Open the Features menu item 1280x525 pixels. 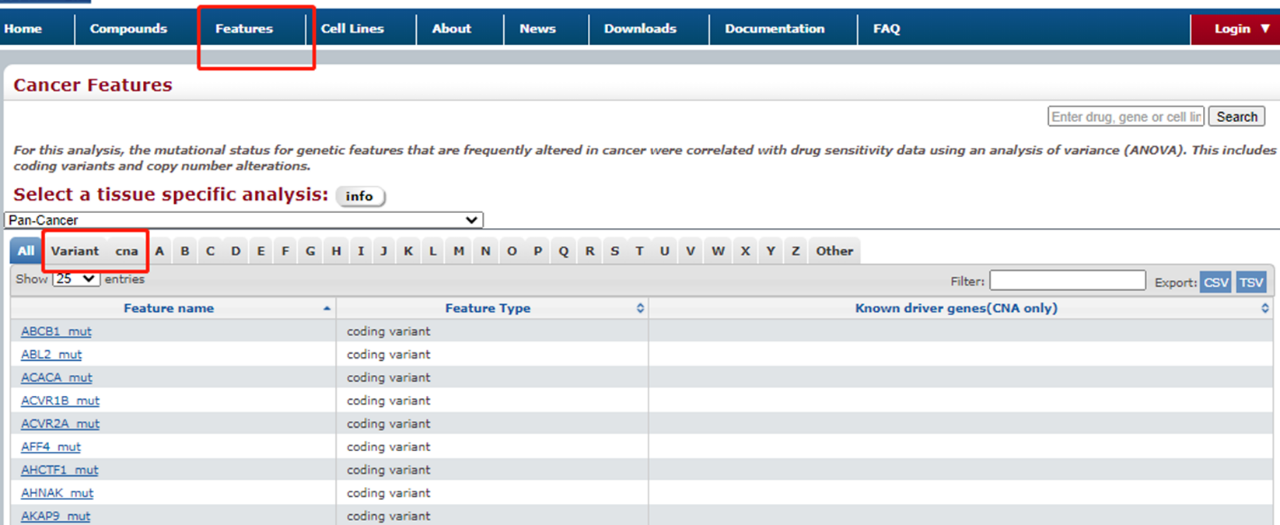(x=244, y=29)
